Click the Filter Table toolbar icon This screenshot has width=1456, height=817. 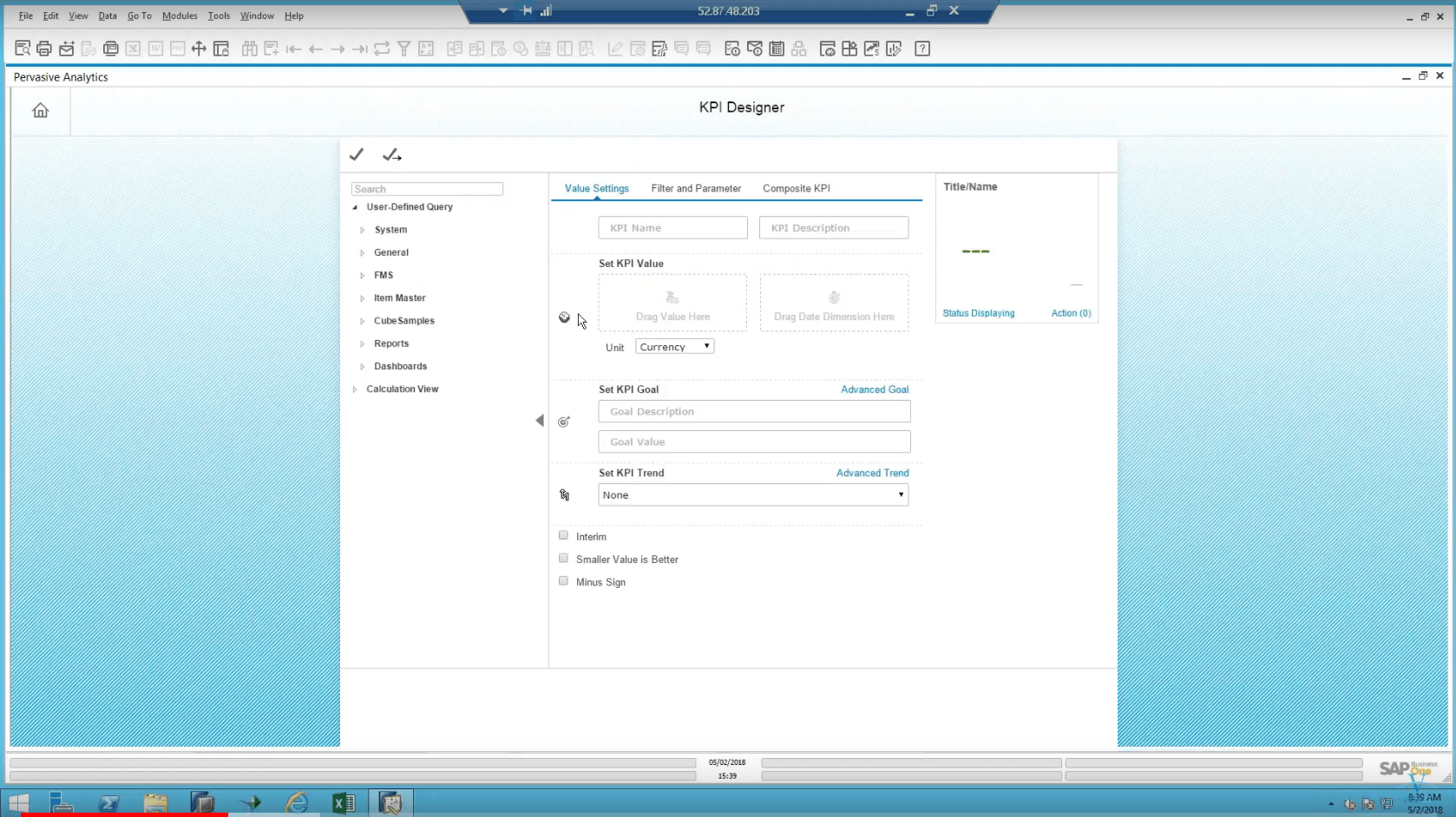click(x=404, y=49)
